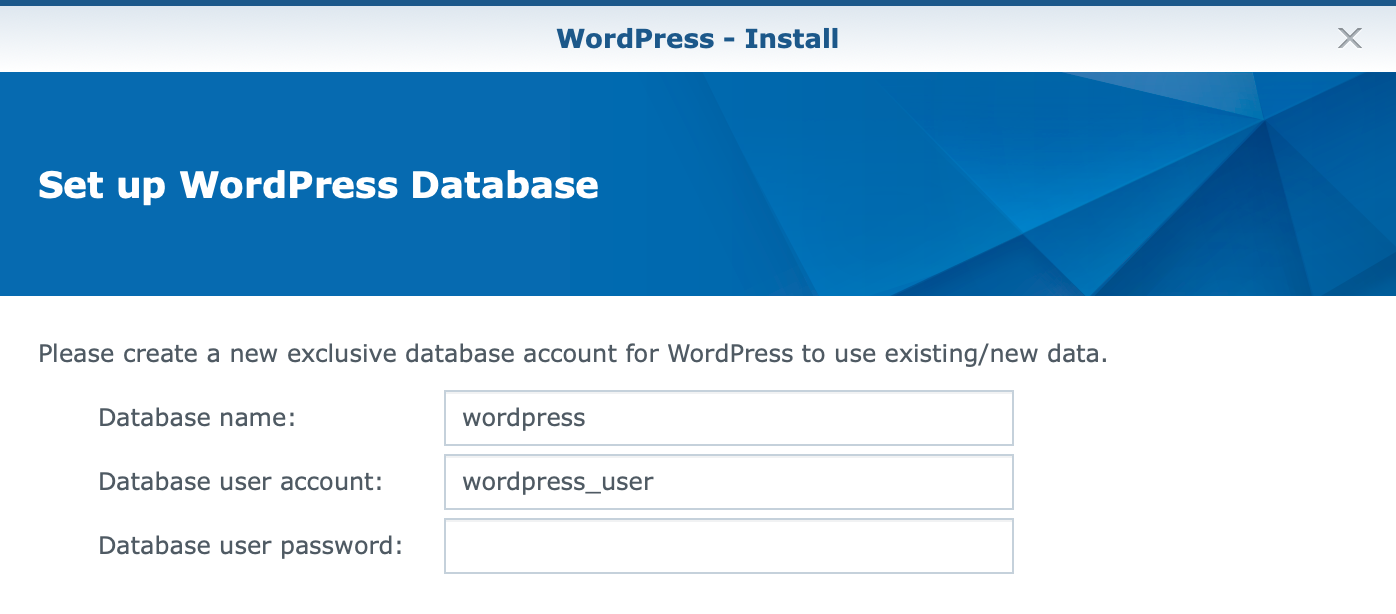Click the Database name input field
This screenshot has height=614, width=1396.
pos(729,418)
